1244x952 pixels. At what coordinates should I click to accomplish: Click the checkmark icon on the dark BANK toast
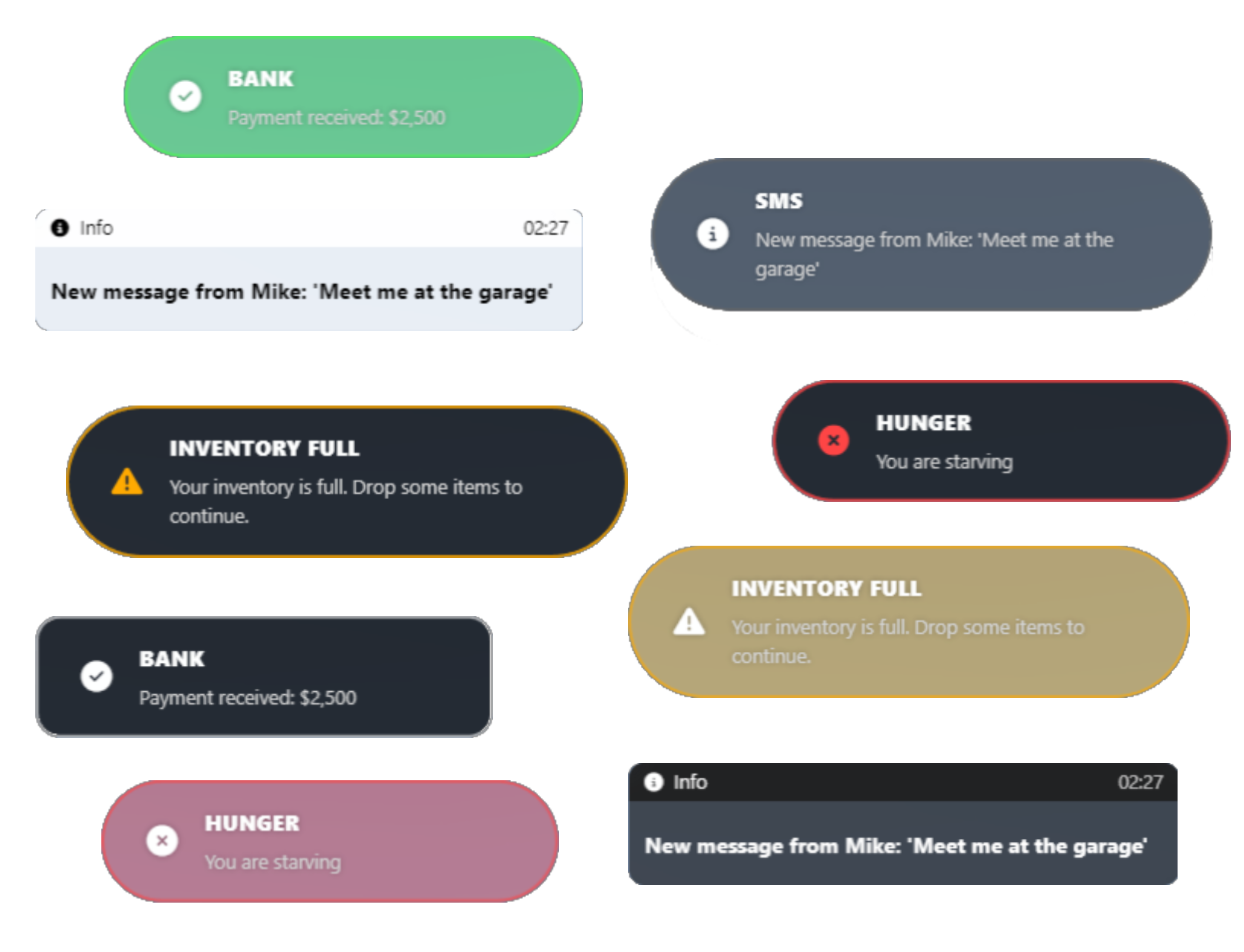tap(96, 676)
